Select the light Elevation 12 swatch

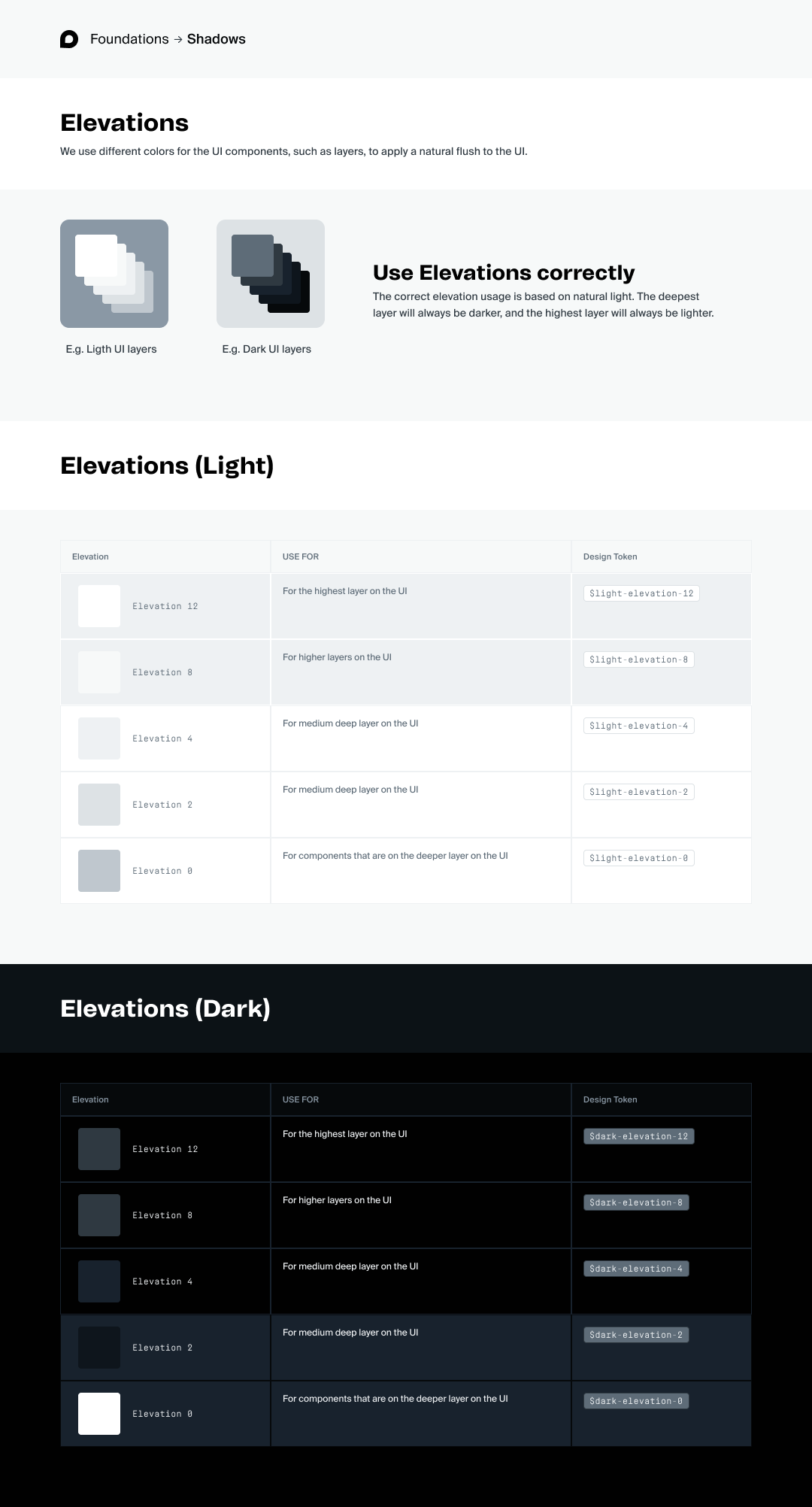coord(99,606)
